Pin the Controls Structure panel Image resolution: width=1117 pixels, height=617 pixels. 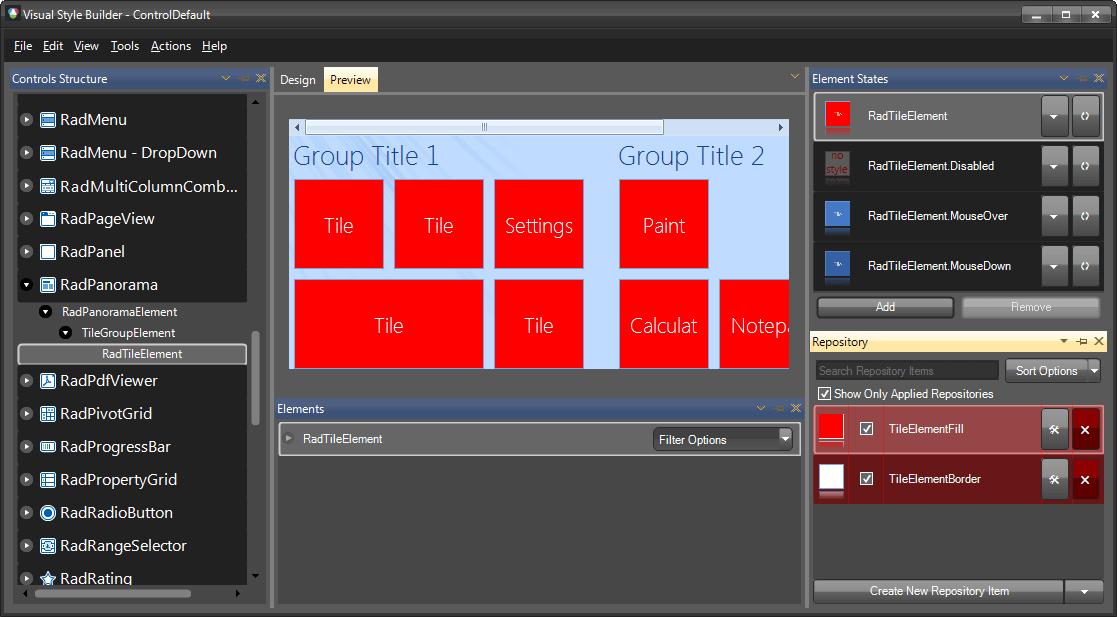[x=243, y=78]
